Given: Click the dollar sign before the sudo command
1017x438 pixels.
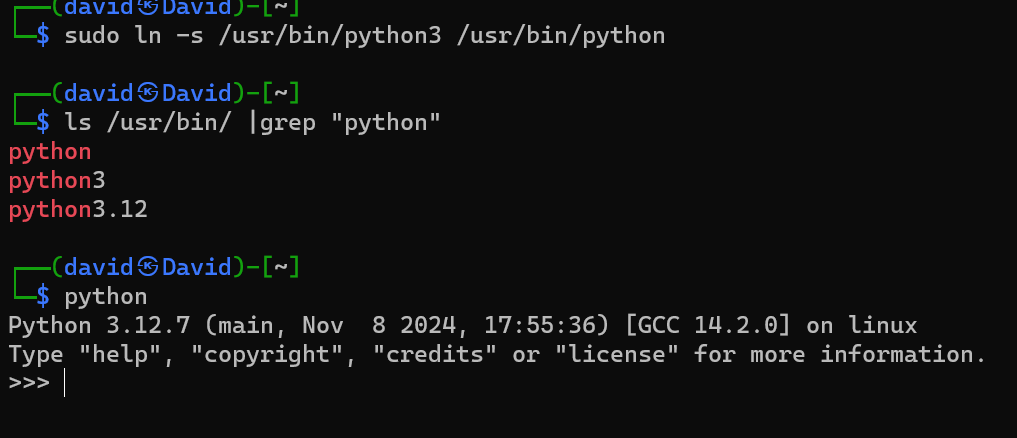Looking at the screenshot, I should tap(43, 37).
